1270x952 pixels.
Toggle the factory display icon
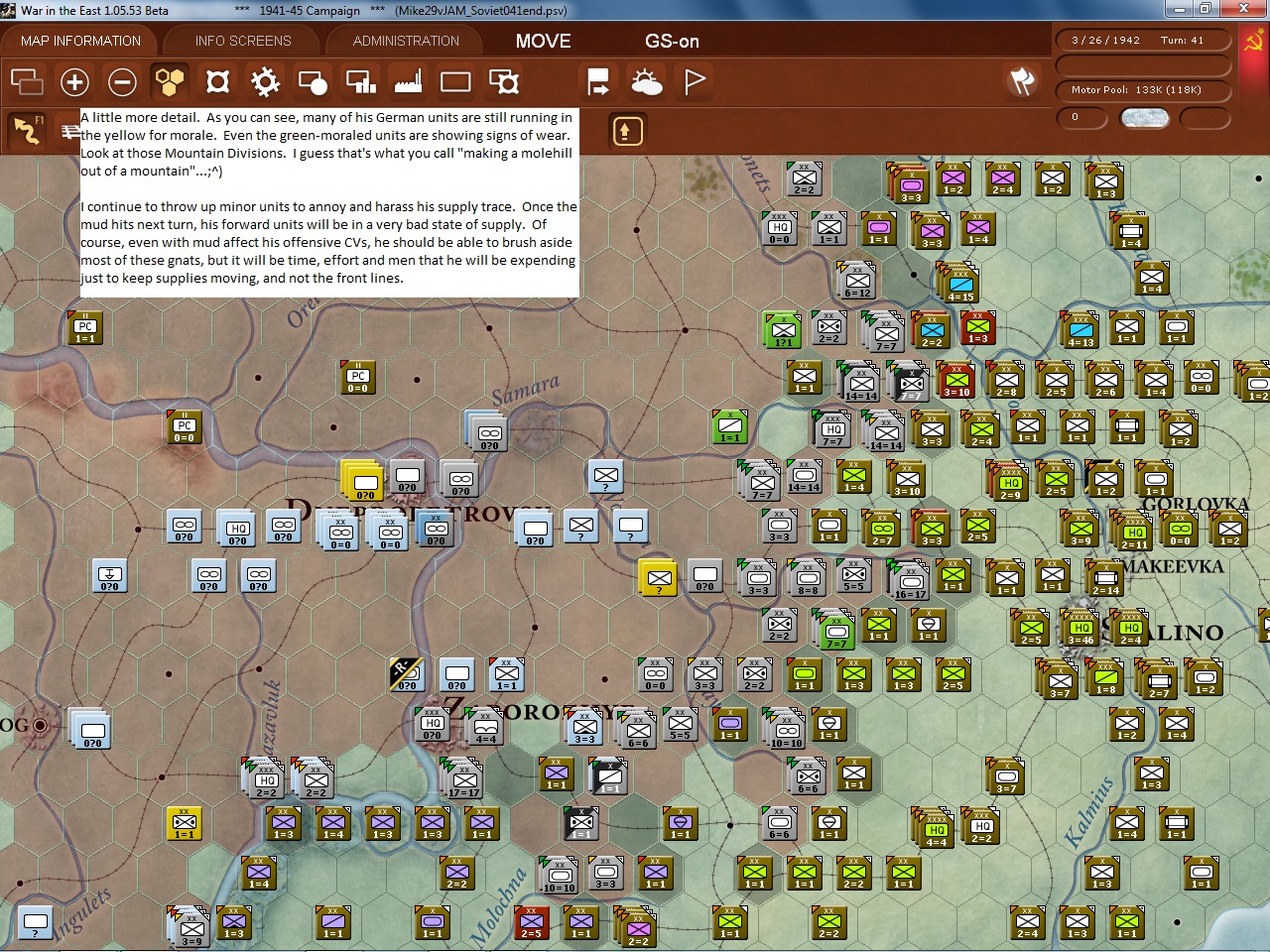408,81
